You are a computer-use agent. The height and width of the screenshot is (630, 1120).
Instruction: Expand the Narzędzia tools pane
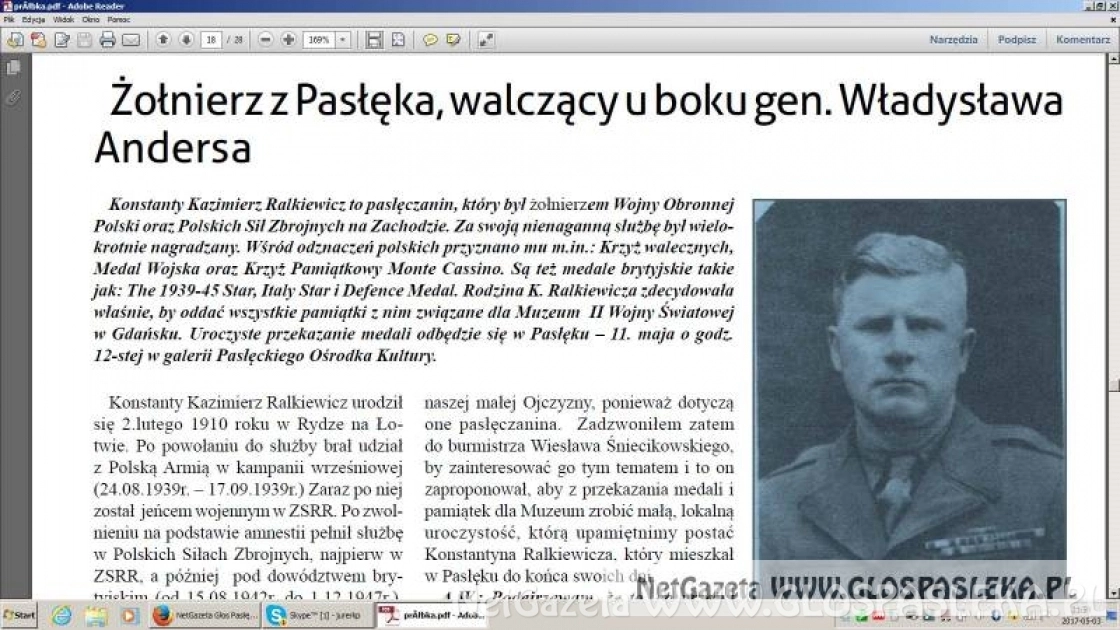[x=953, y=40]
